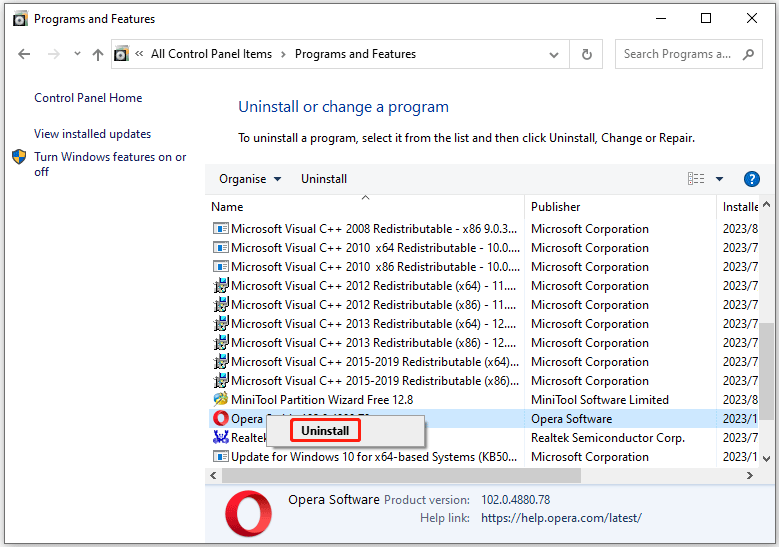
Task: Click the back navigation arrow
Action: 24,54
